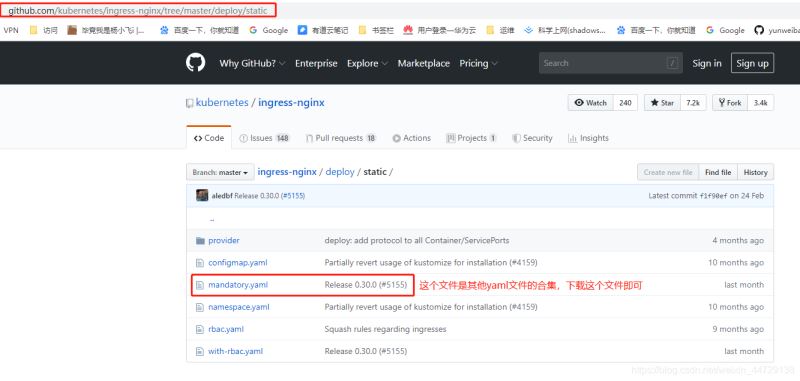Focus the GitHub search field

click(610, 63)
